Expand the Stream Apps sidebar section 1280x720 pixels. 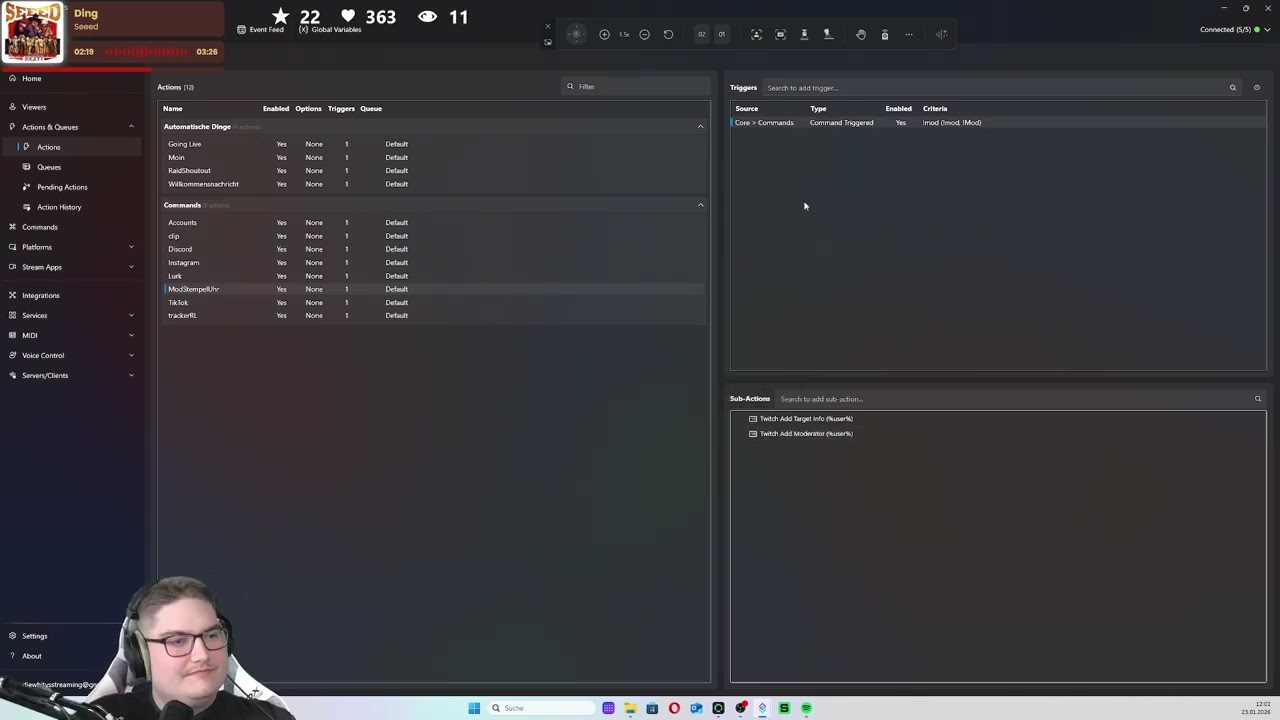tap(131, 267)
